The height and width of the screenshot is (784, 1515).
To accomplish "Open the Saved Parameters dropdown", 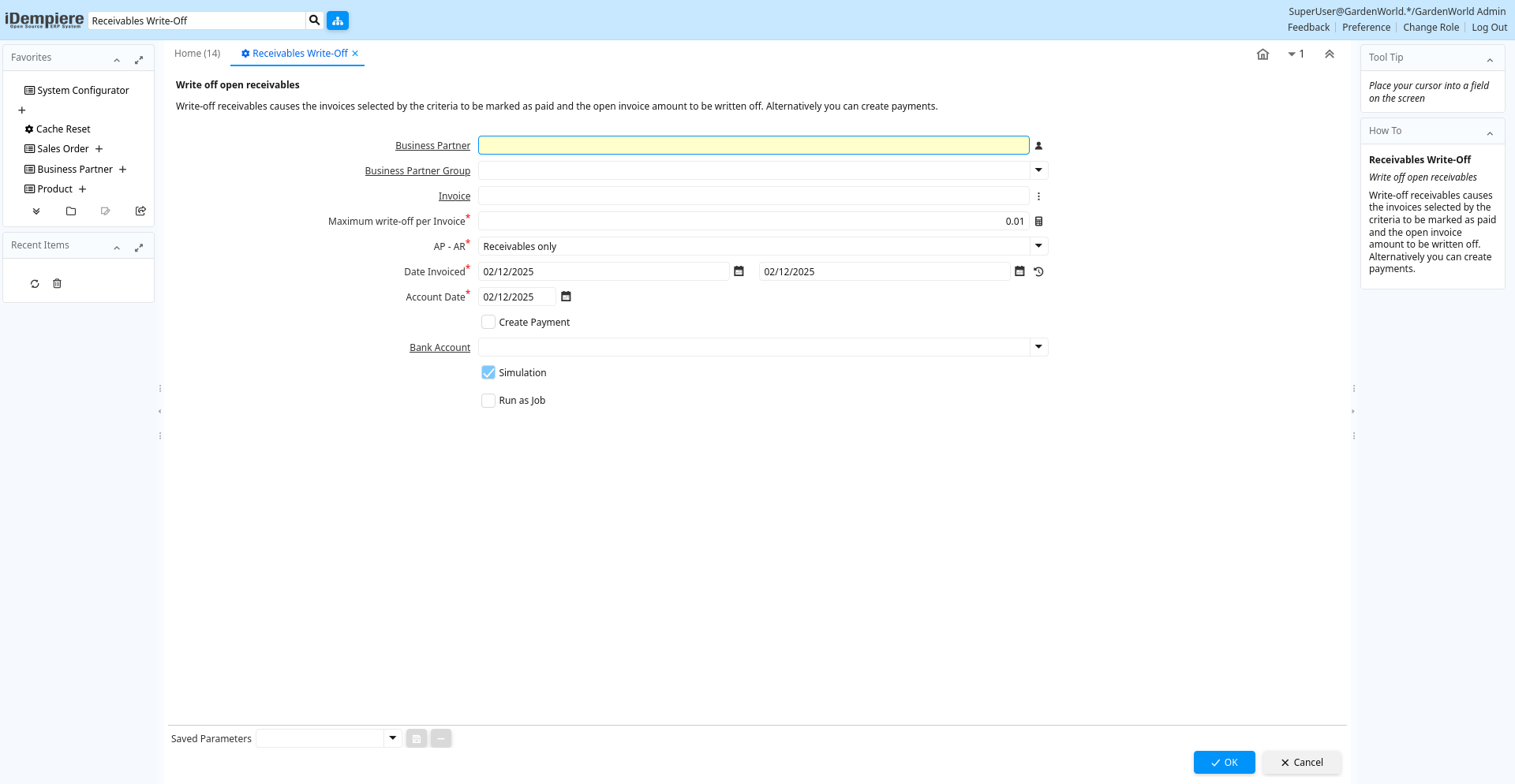I will click(x=392, y=738).
